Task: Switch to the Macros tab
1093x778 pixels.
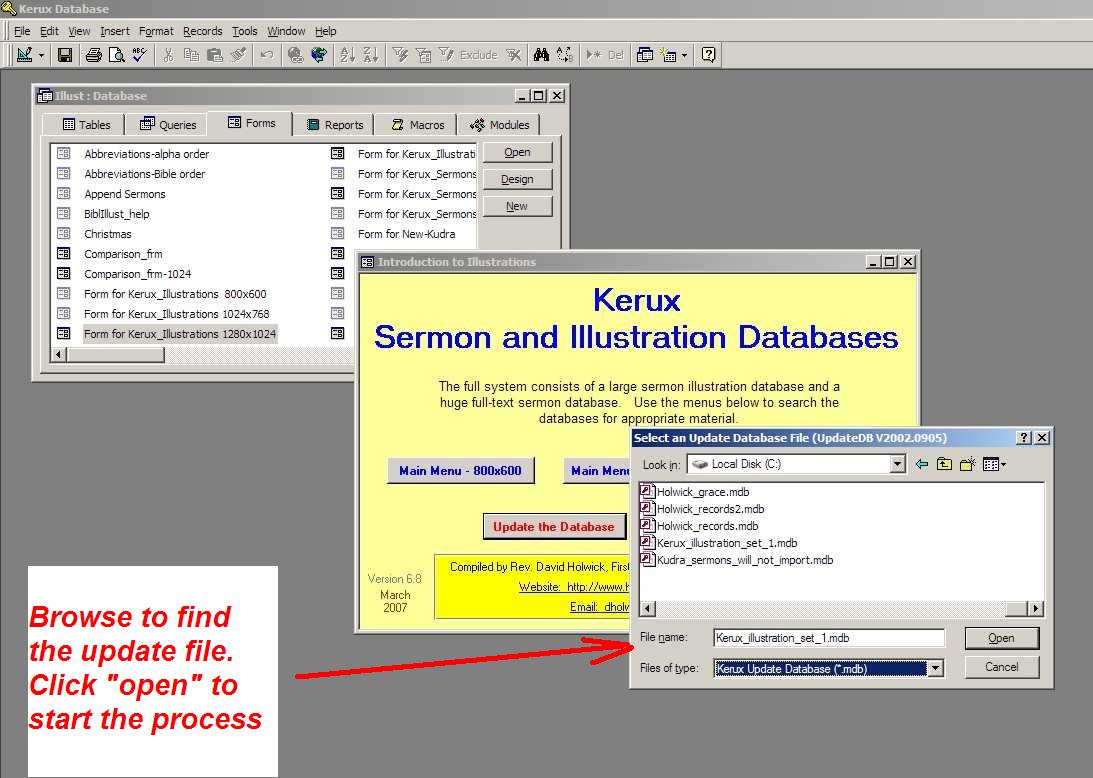Action: 417,125
